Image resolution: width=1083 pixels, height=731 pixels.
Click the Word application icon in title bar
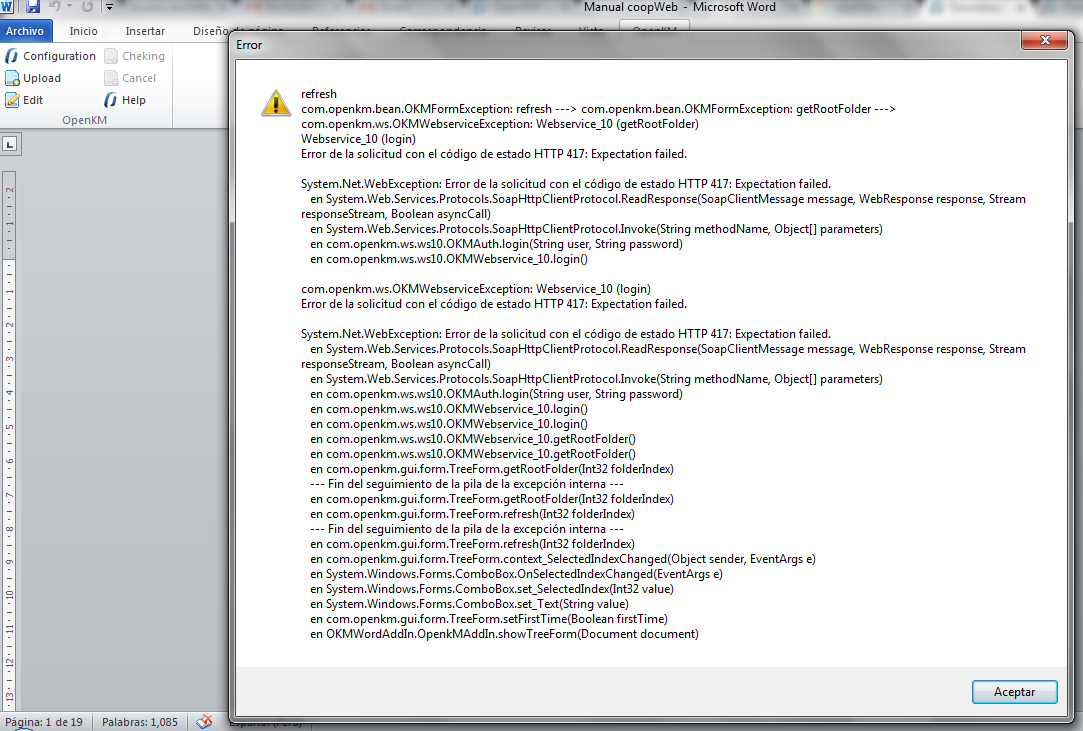7,7
